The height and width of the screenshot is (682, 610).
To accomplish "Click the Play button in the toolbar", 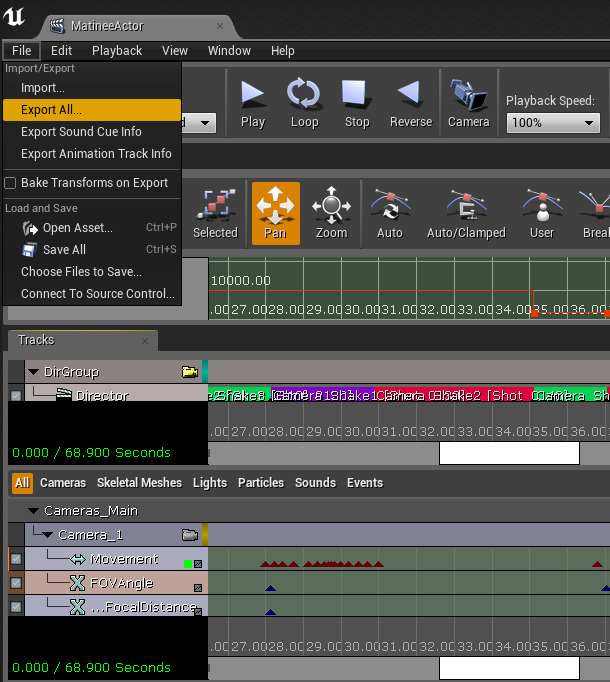I will pos(253,102).
